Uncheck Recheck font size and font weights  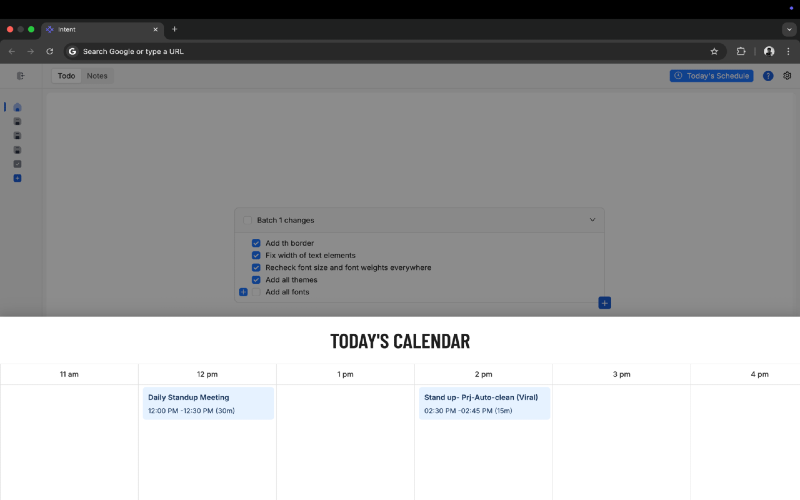pyautogui.click(x=256, y=268)
